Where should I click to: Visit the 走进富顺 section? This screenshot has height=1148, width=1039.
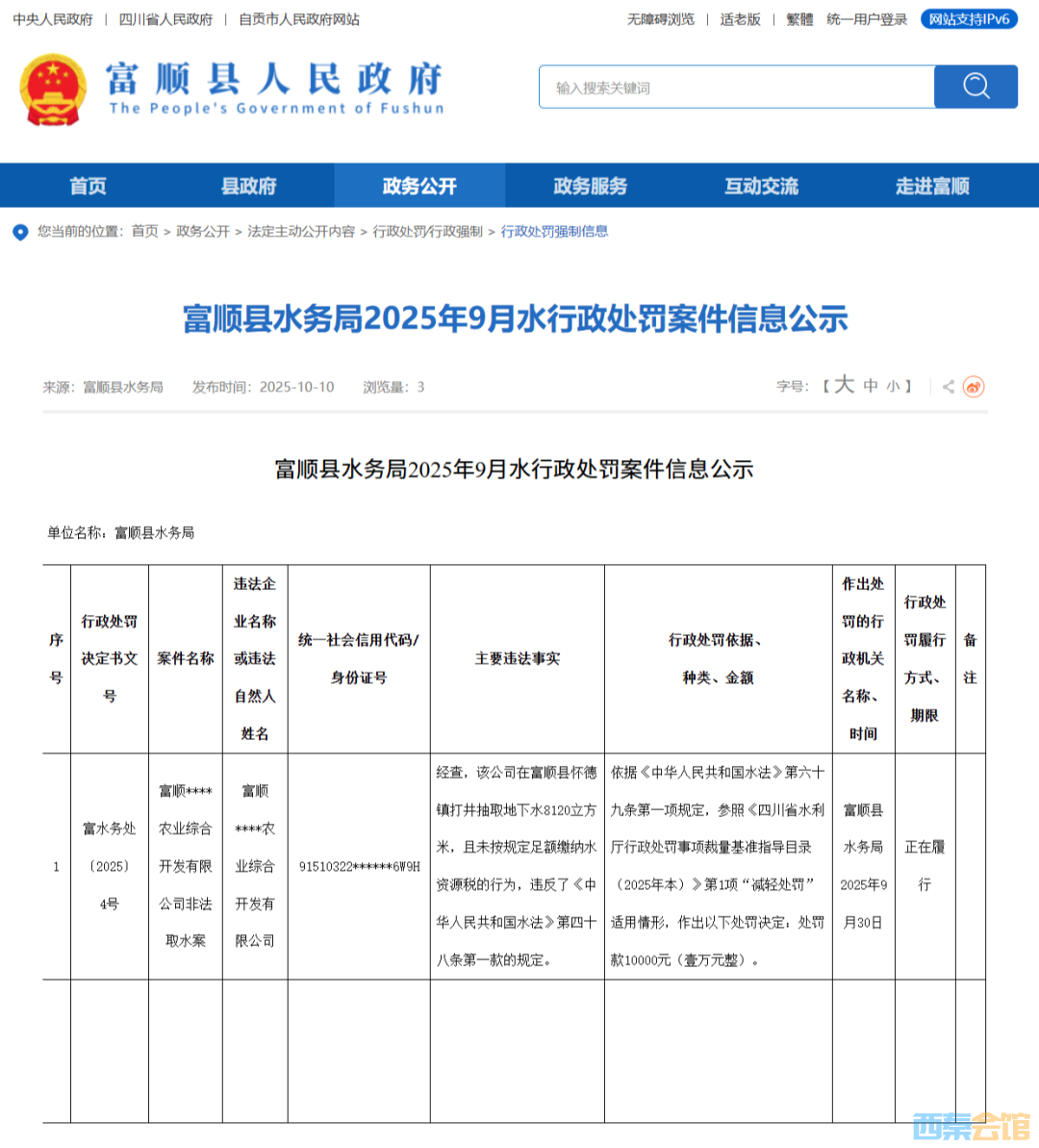(x=932, y=186)
